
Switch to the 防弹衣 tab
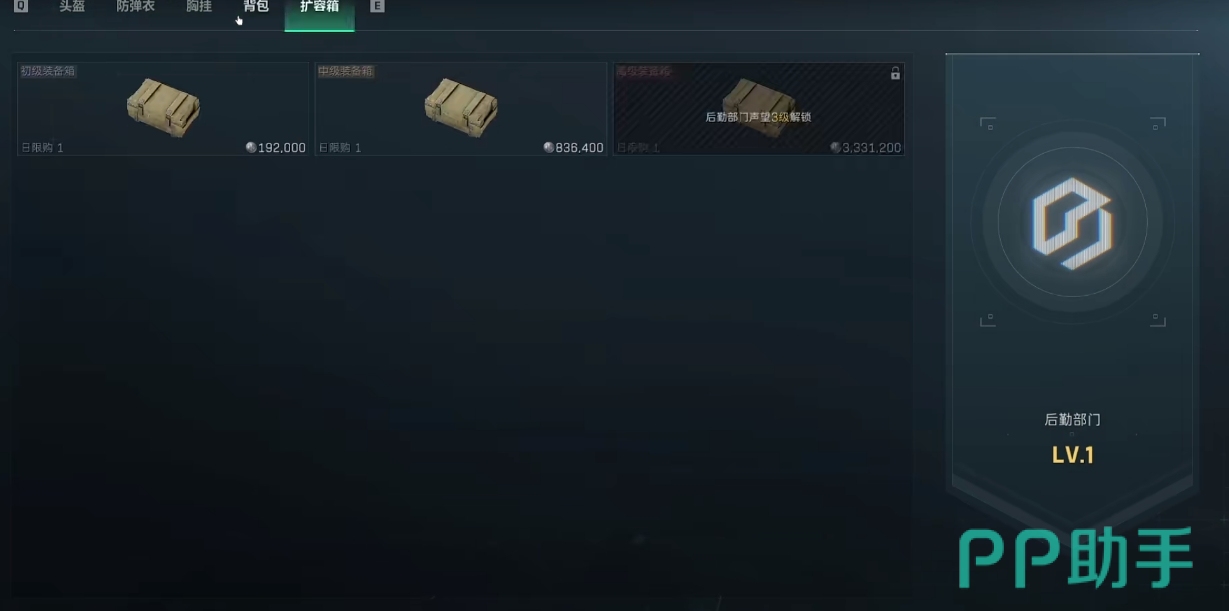pos(136,6)
